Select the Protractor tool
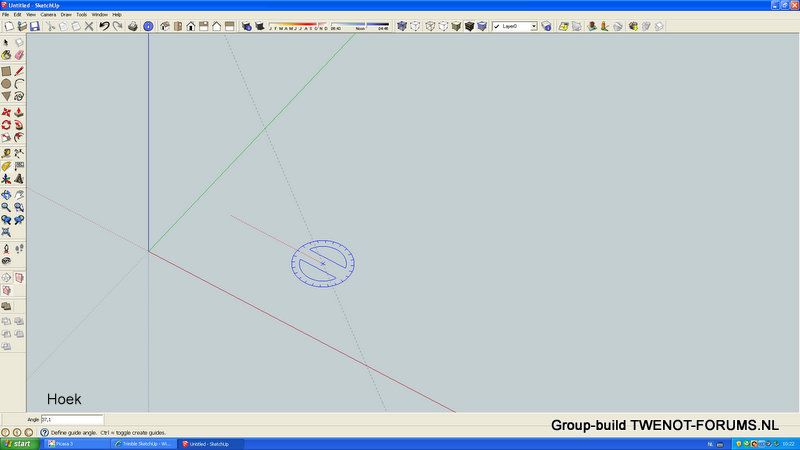 [x=6, y=166]
